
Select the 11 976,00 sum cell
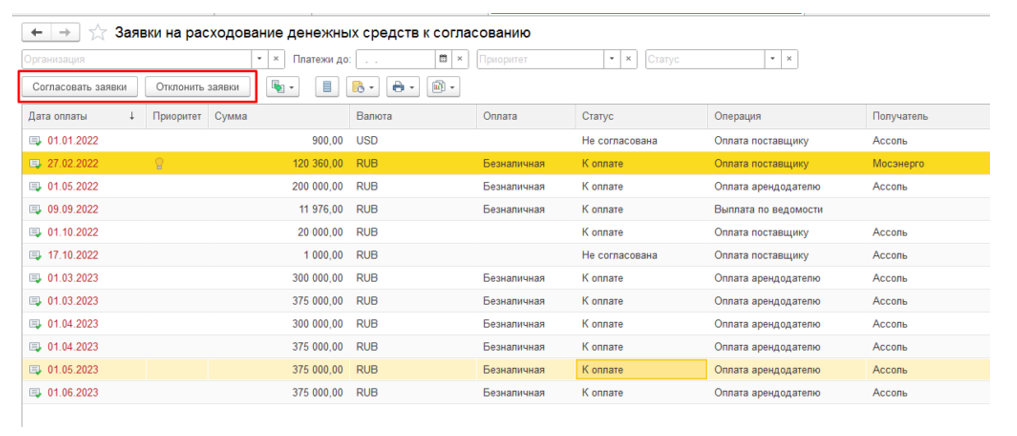pyautogui.click(x=279, y=210)
